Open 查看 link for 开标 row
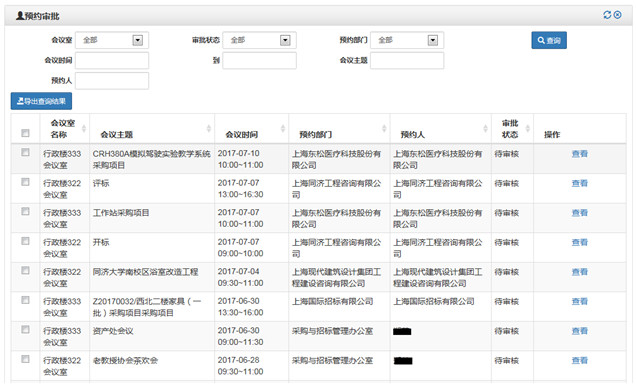Image resolution: width=636 pixels, height=385 pixels. click(x=580, y=242)
